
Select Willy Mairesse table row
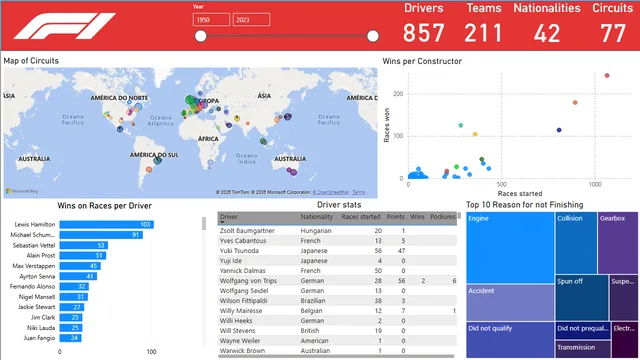(337, 311)
